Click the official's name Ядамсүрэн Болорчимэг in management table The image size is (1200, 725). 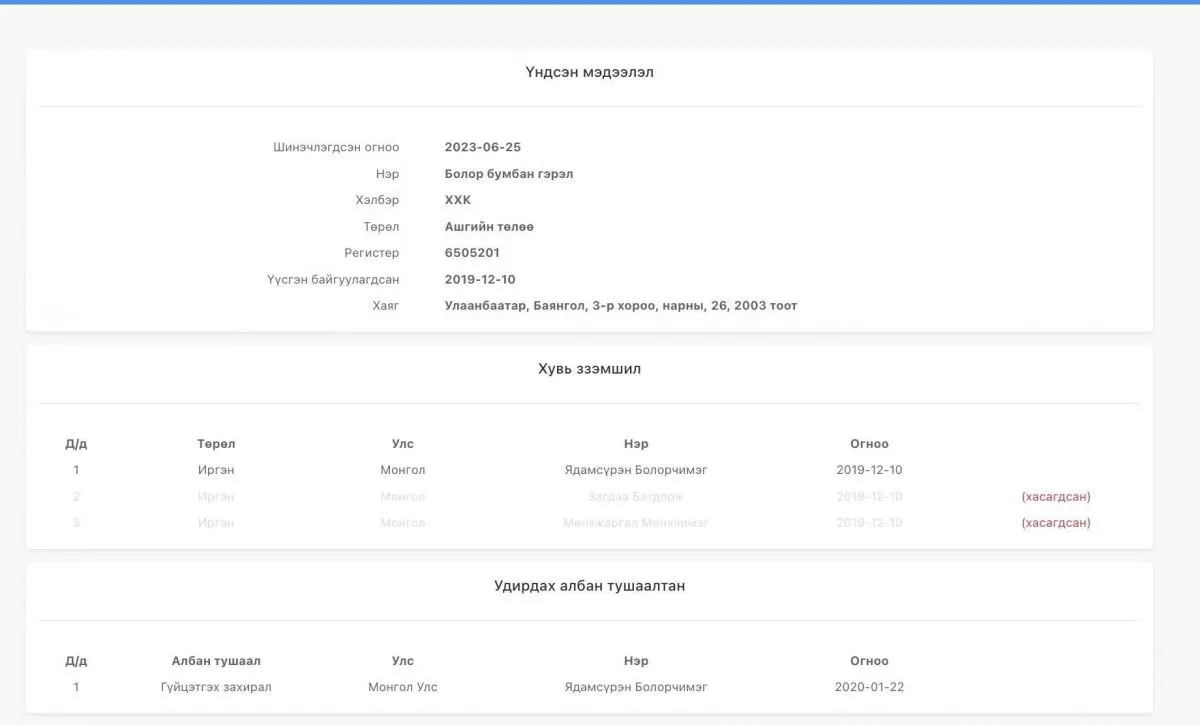(x=636, y=687)
